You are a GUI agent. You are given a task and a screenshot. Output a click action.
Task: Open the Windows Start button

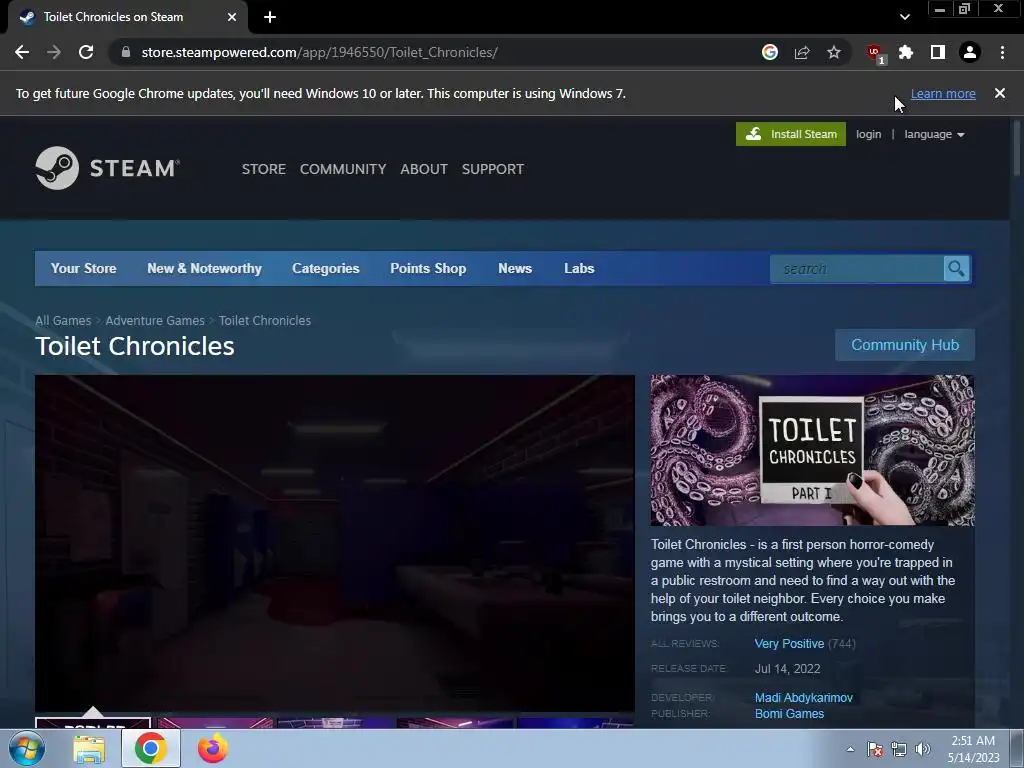(x=26, y=749)
